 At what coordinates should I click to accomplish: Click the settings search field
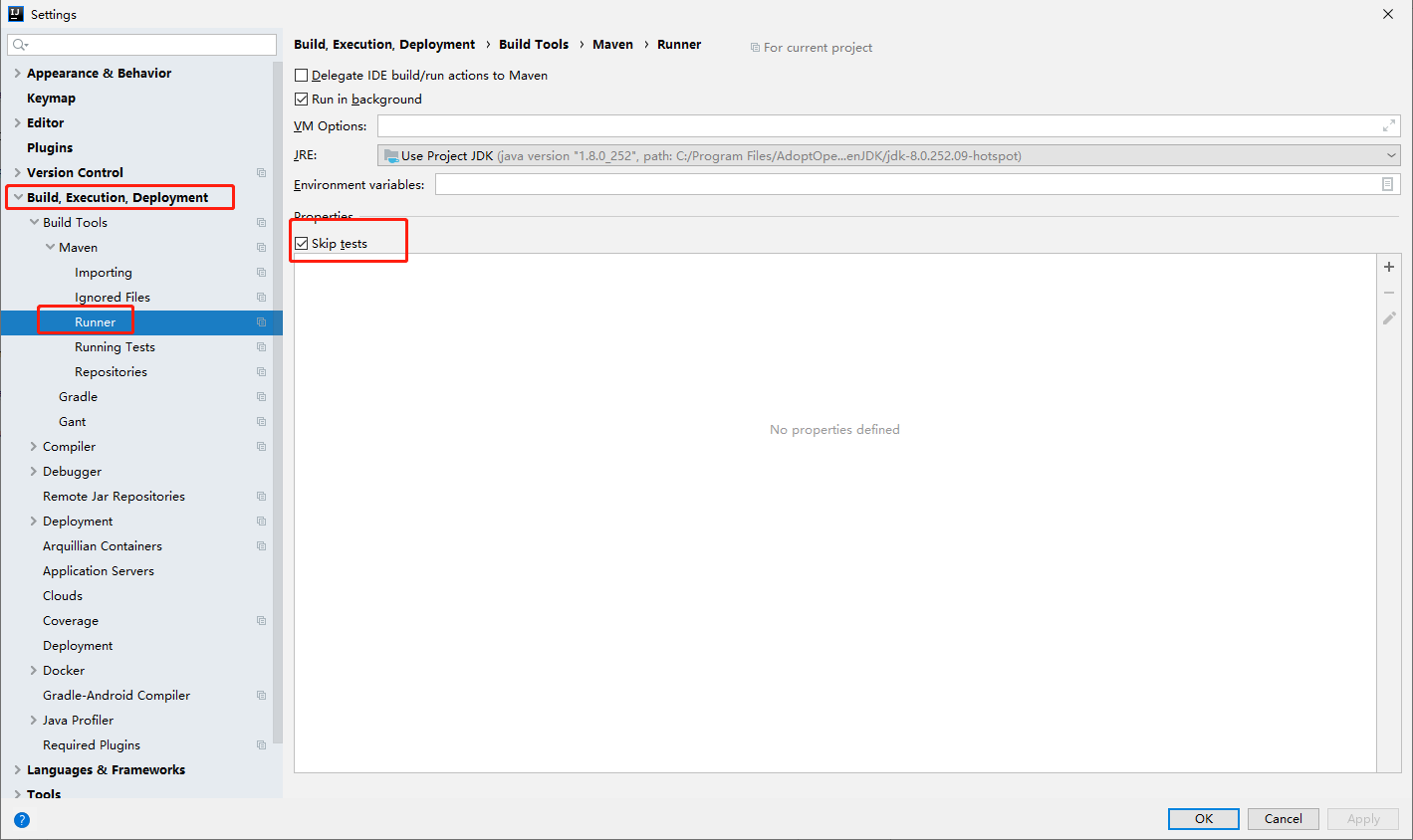[x=142, y=45]
